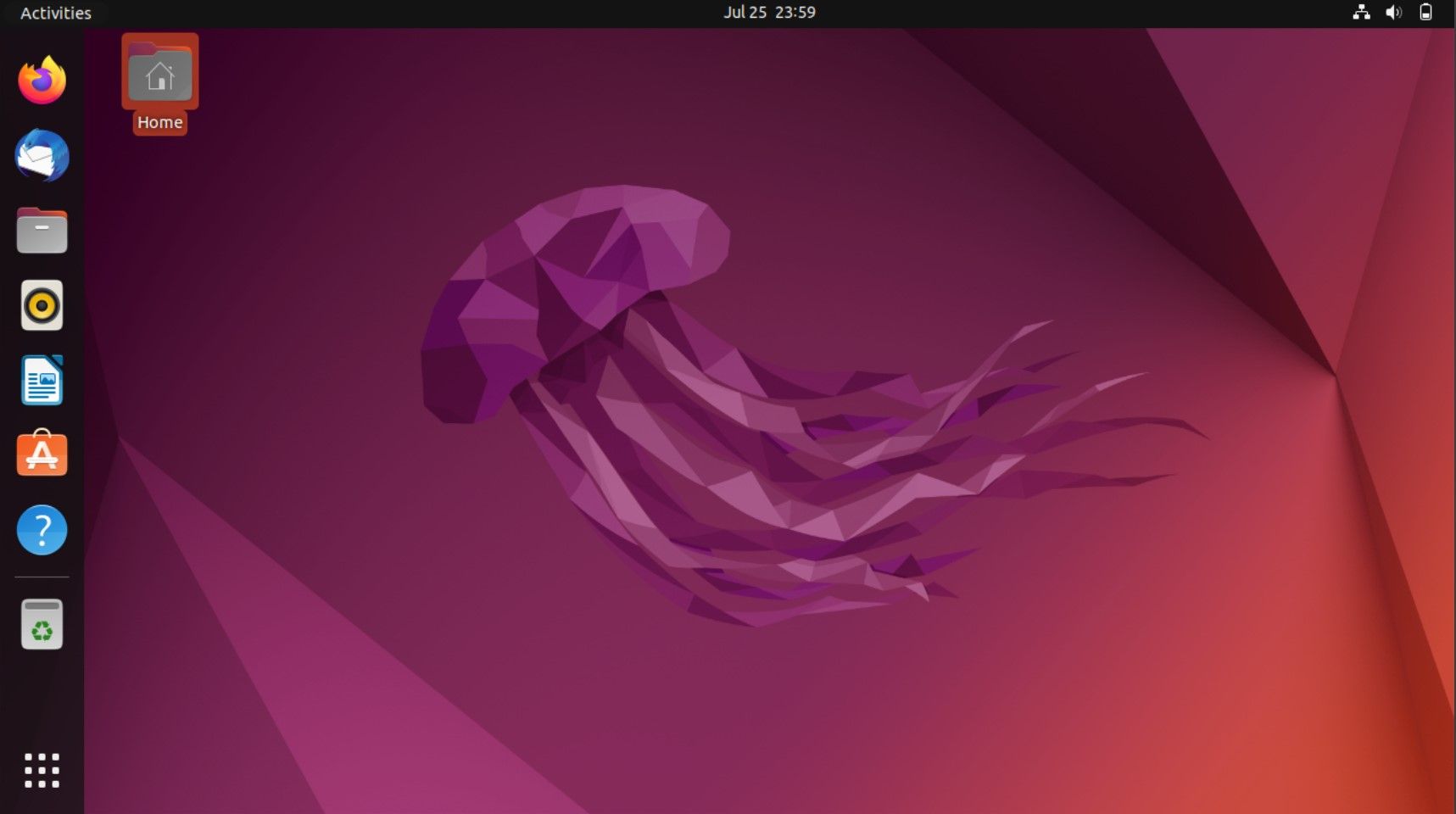Start the Rhythmbox music player
The height and width of the screenshot is (814, 1456).
pyautogui.click(x=41, y=305)
